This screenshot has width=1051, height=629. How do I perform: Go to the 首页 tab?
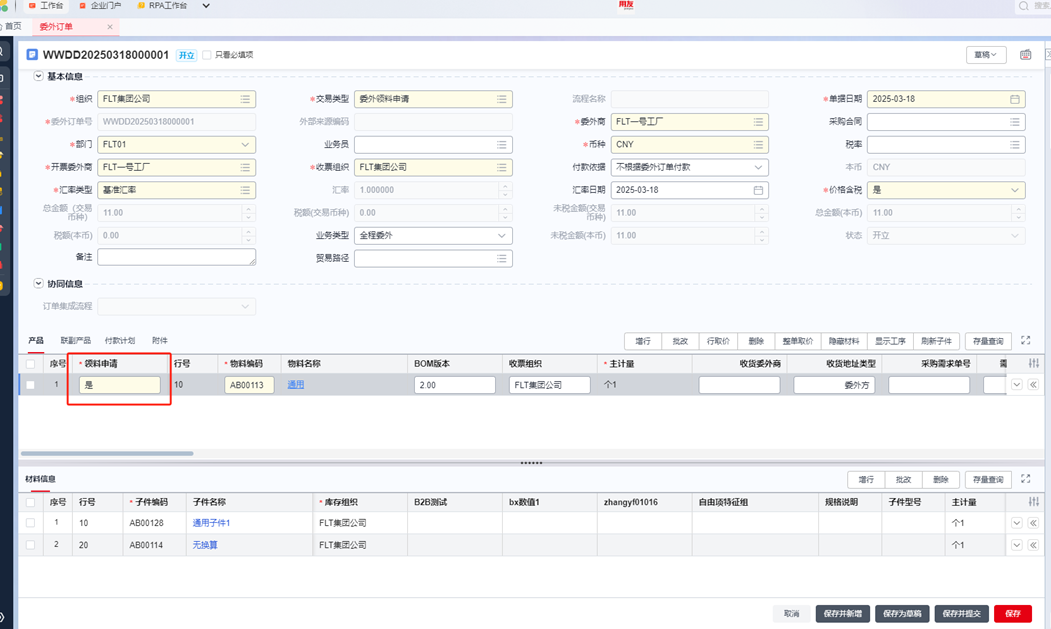pyautogui.click(x=13, y=26)
